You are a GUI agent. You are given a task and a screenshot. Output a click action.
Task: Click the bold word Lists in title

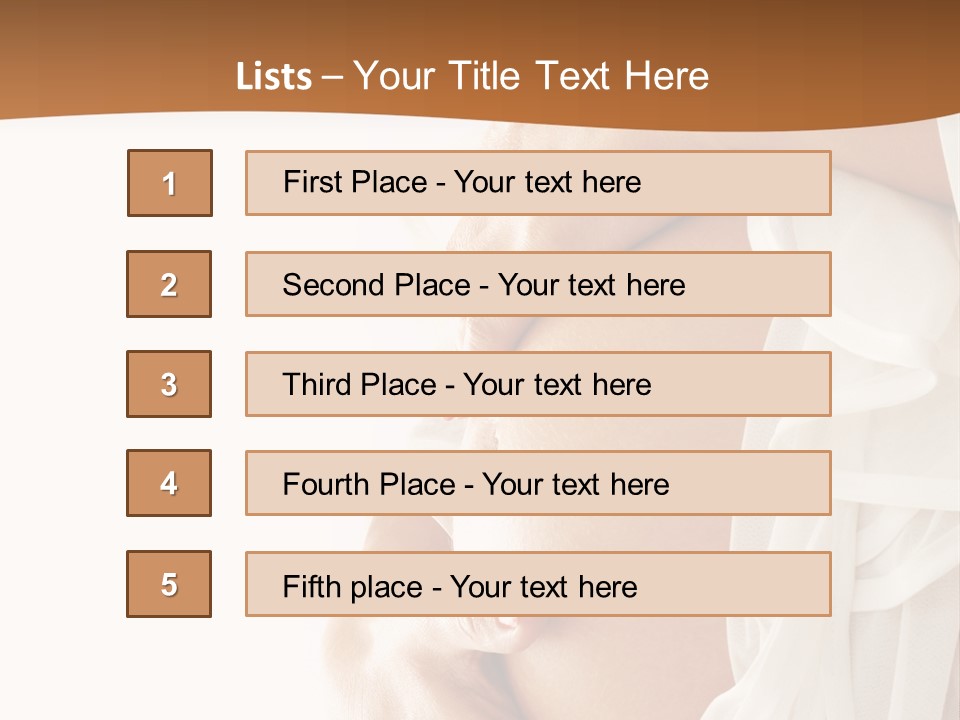pyautogui.click(x=274, y=76)
